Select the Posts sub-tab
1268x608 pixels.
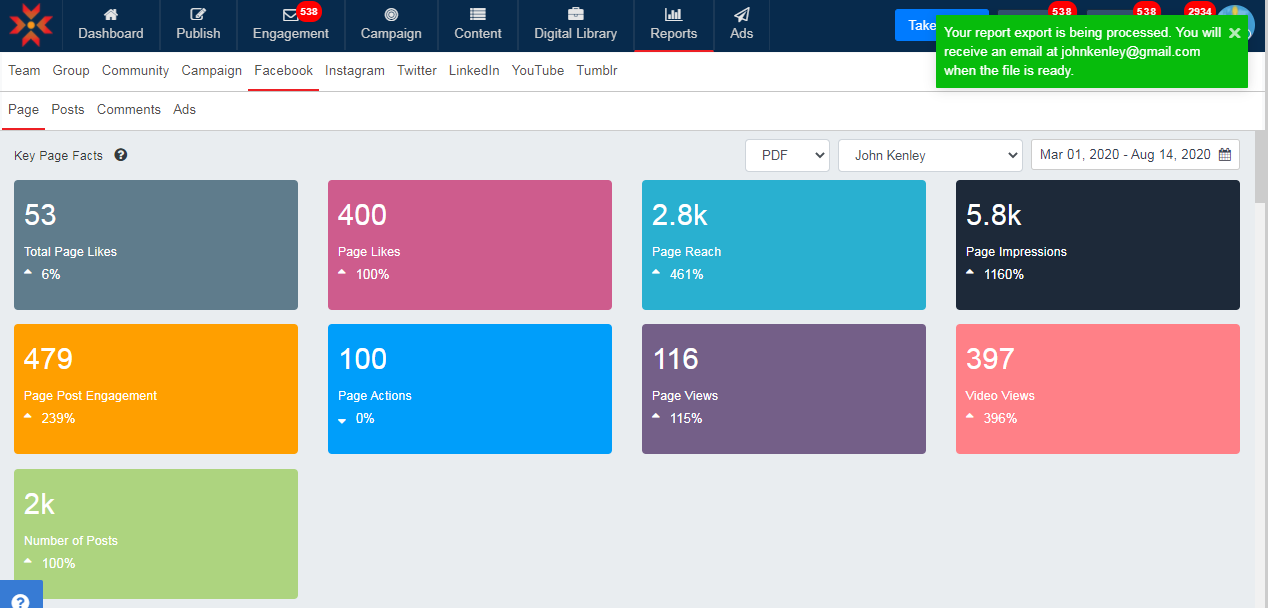[68, 110]
